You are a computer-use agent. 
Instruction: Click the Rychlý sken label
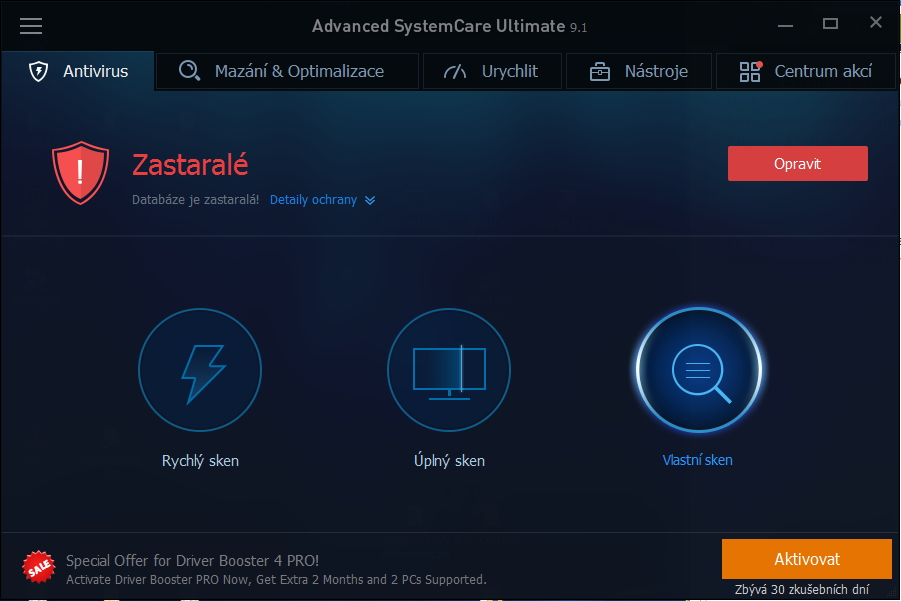pos(200,461)
